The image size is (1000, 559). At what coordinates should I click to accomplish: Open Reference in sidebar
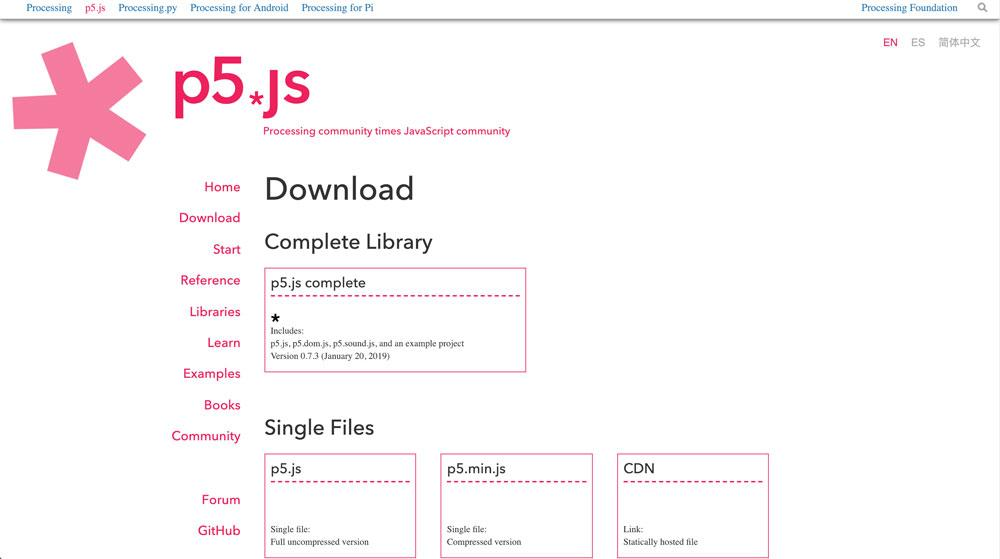click(210, 280)
